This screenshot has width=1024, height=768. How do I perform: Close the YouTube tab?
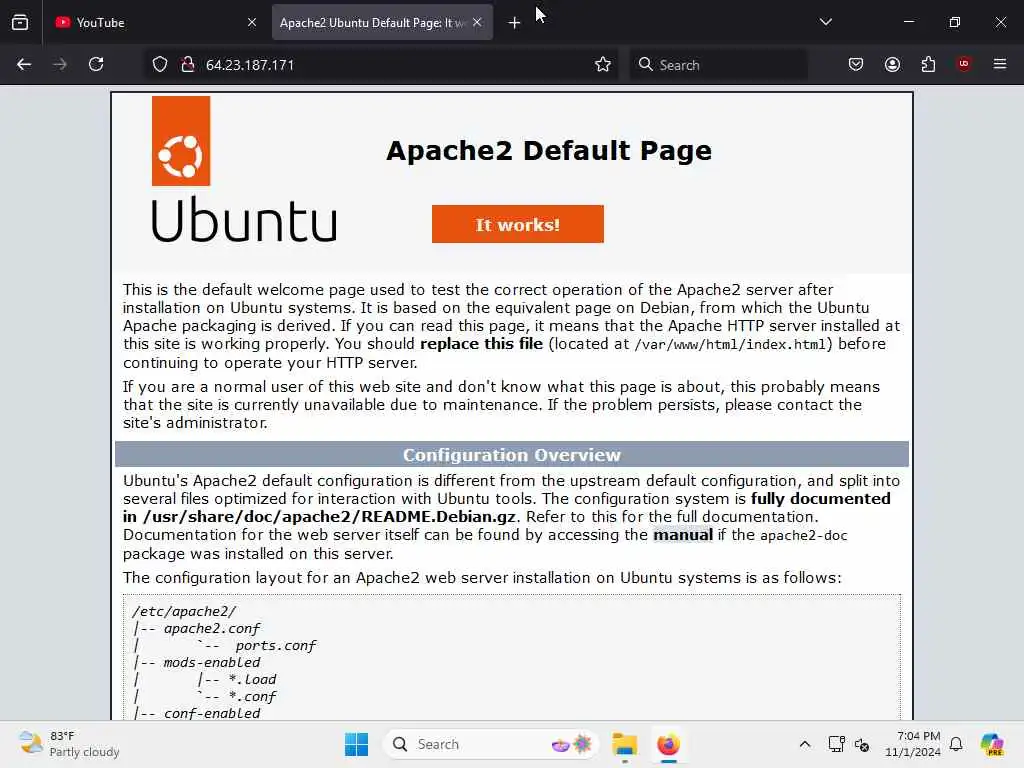pyautogui.click(x=252, y=22)
